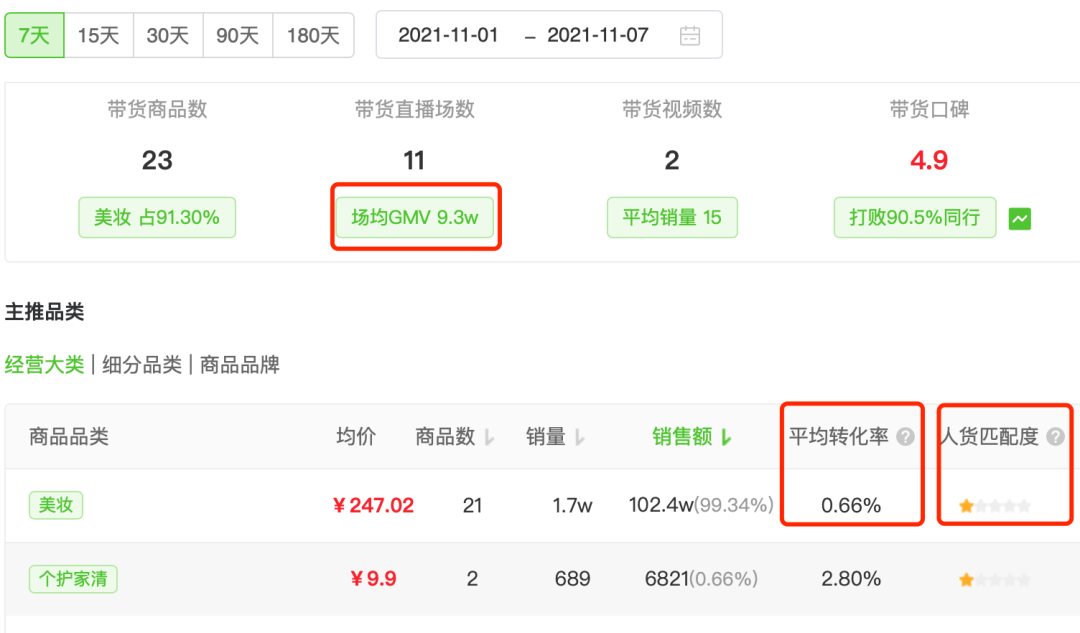This screenshot has width=1080, height=633.
Task: Select the 7天 time range
Action: (34, 36)
